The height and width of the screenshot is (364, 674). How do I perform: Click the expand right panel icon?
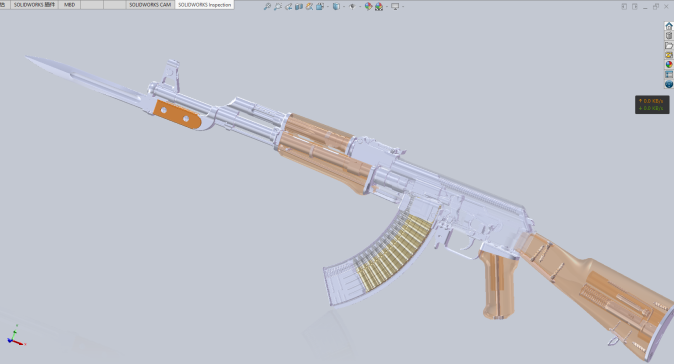pyautogui.click(x=635, y=6)
